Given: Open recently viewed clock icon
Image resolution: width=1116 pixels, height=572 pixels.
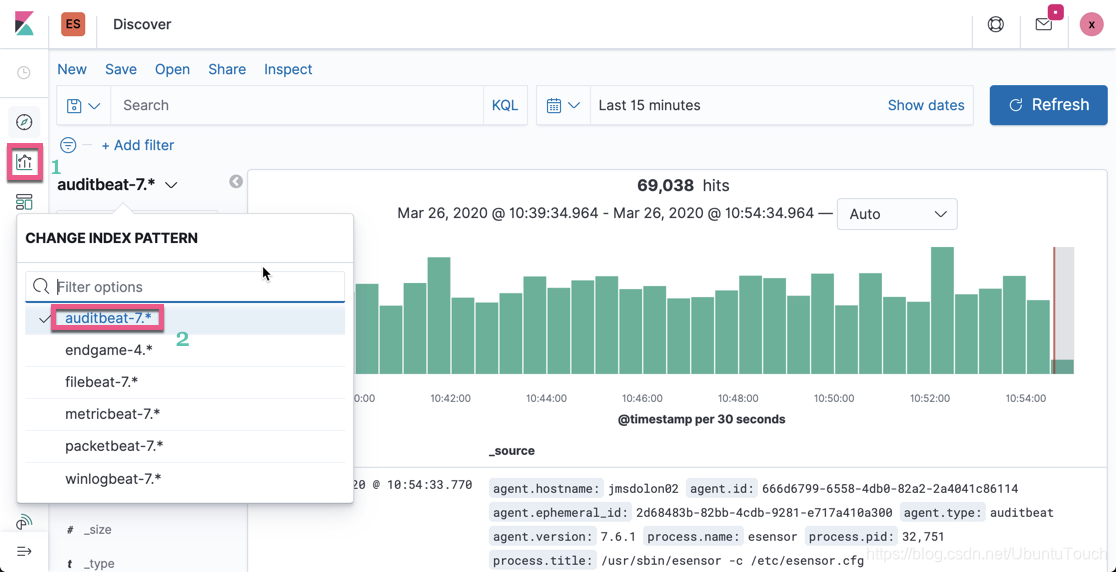Looking at the screenshot, I should click(x=24, y=73).
